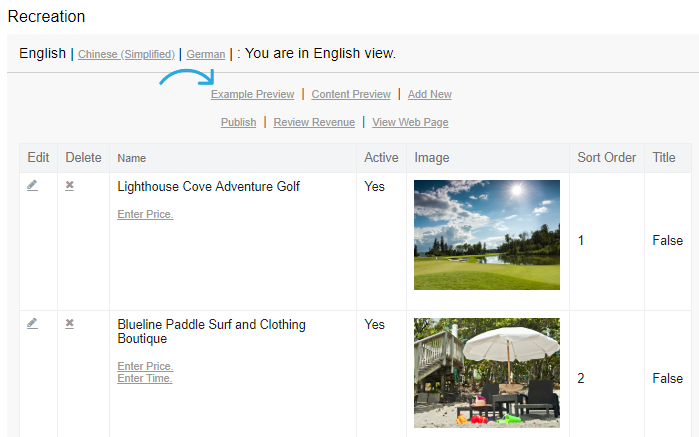Screen dimensions: 699x437
Task: Open the beach umbrella image thumbnail
Action: pyautogui.click(x=487, y=373)
